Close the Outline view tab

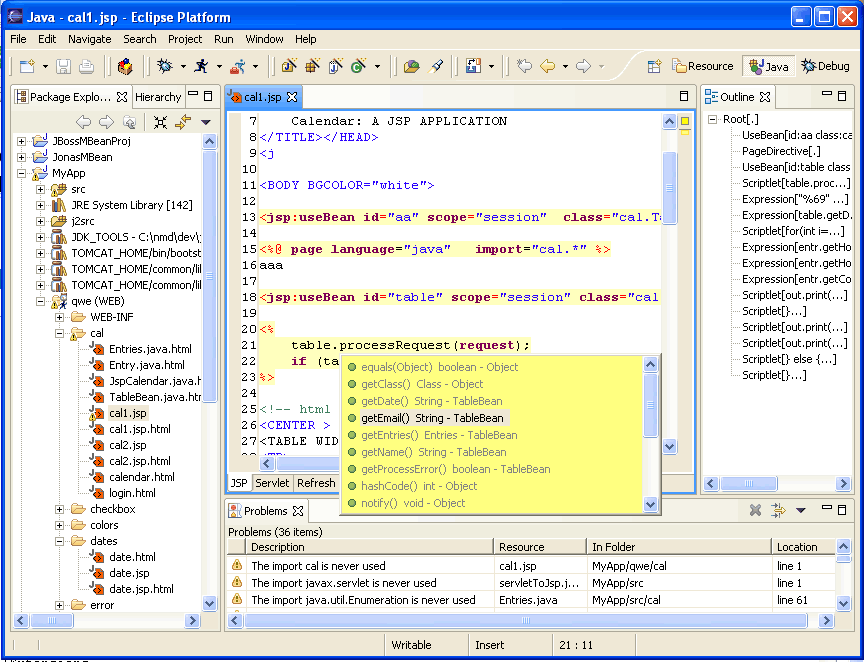[x=765, y=97]
